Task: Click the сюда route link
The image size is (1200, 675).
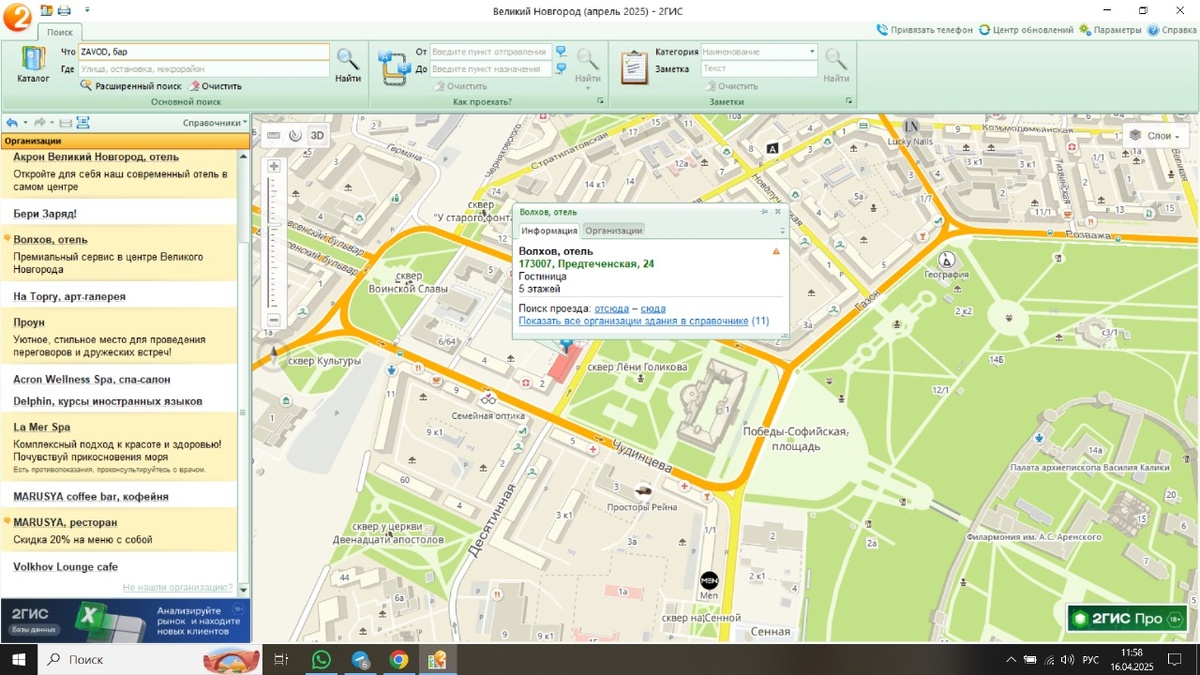Action: (x=653, y=309)
